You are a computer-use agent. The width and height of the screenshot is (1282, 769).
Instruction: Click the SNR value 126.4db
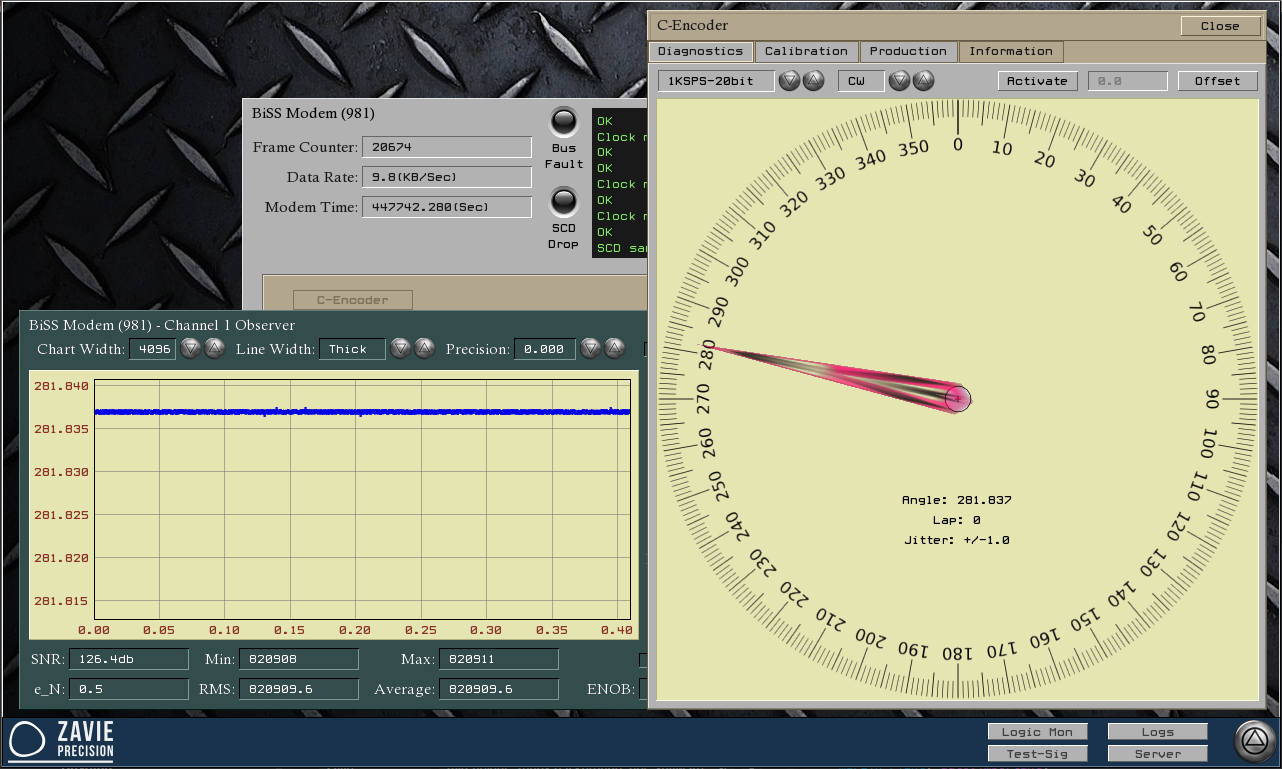click(x=129, y=659)
